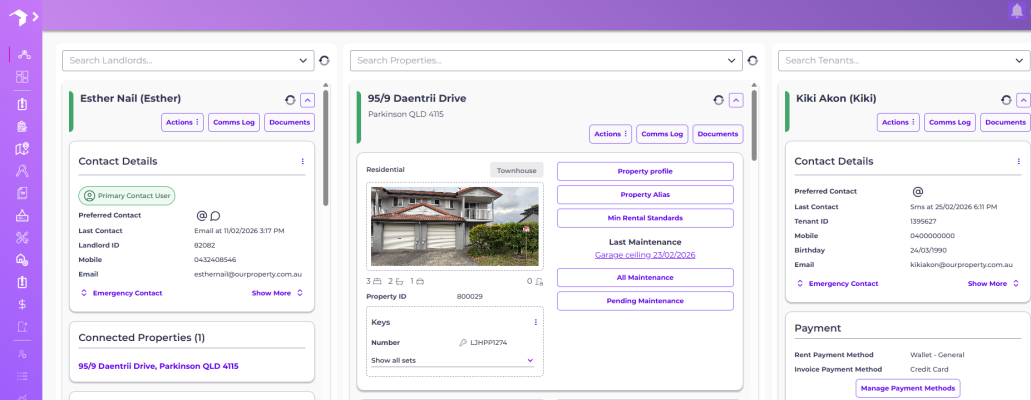1031x400 pixels.
Task: Open the Keys section three-dot menu
Action: point(535,322)
